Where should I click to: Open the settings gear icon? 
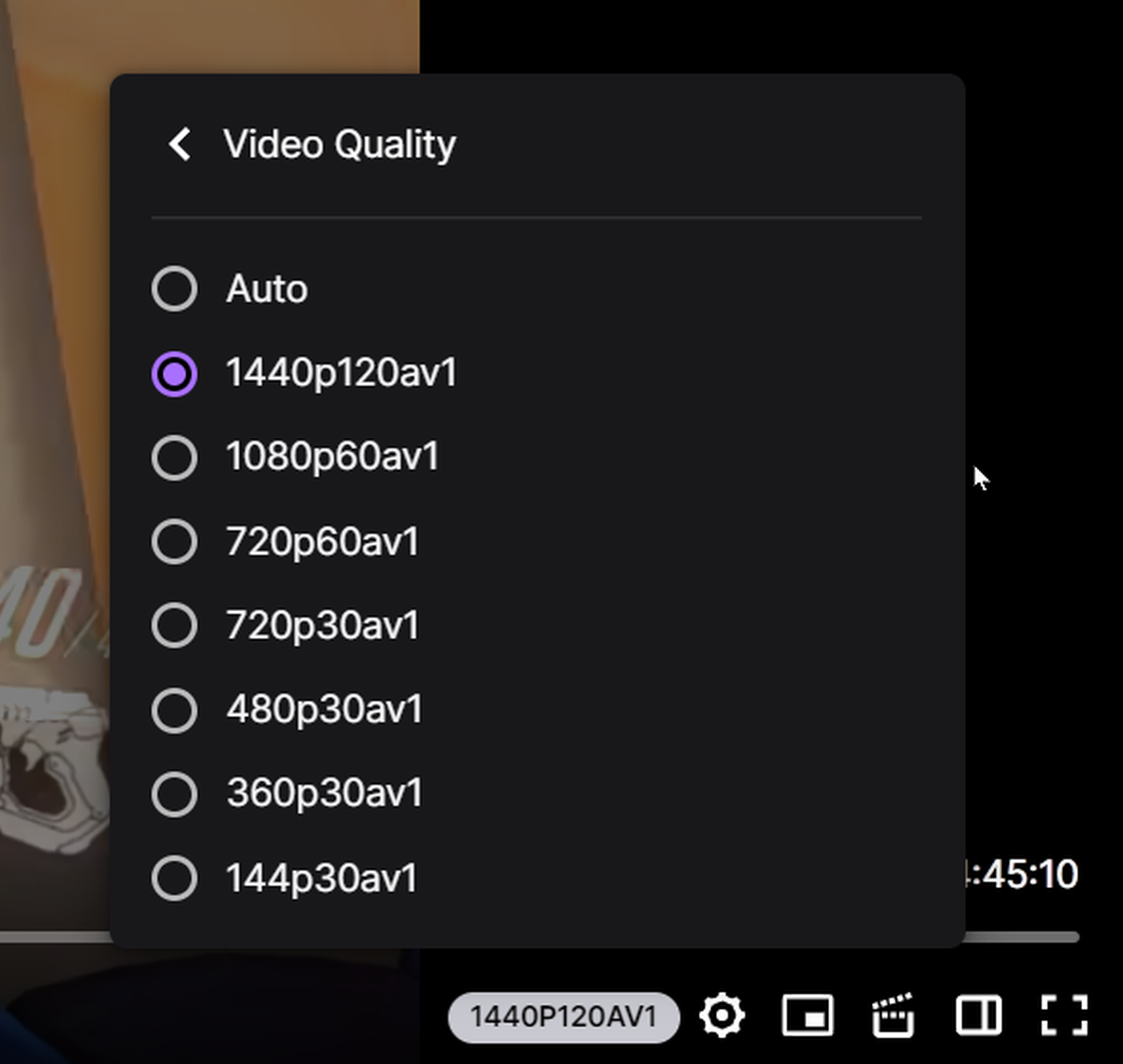pyautogui.click(x=722, y=1016)
